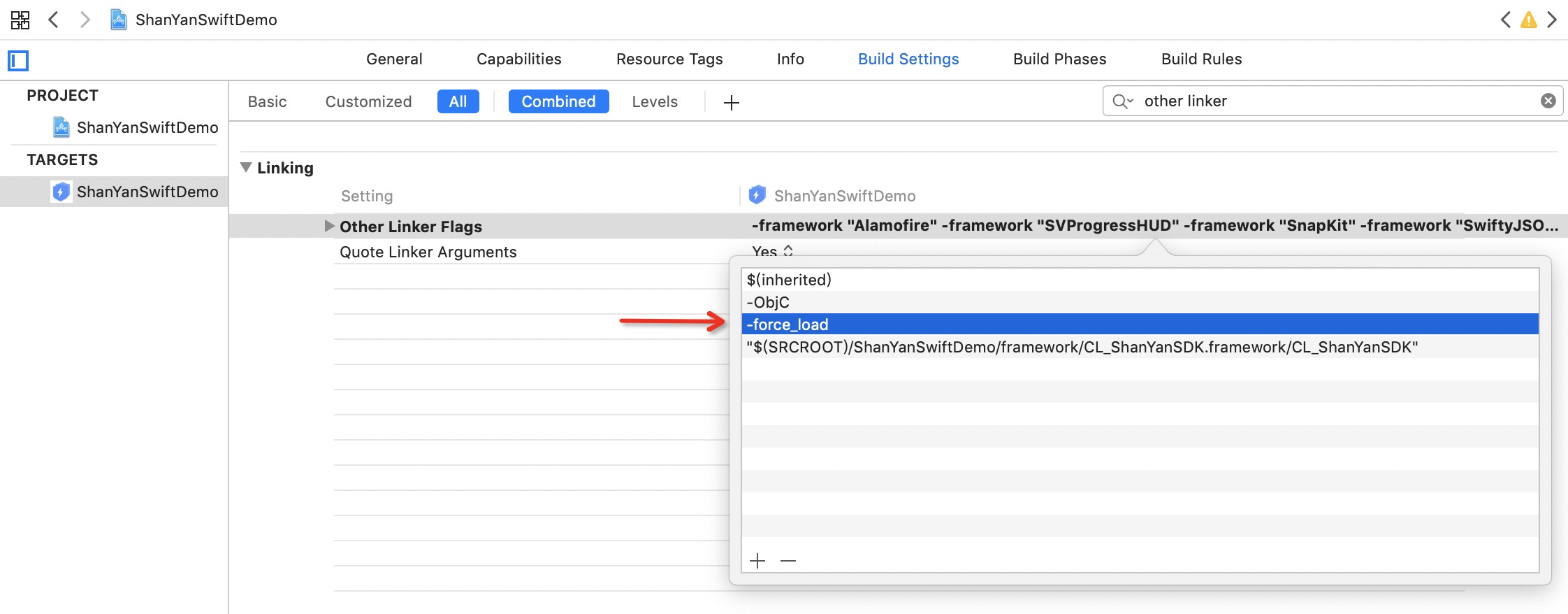
Task: Focus the build settings search field
Action: [x=1333, y=101]
